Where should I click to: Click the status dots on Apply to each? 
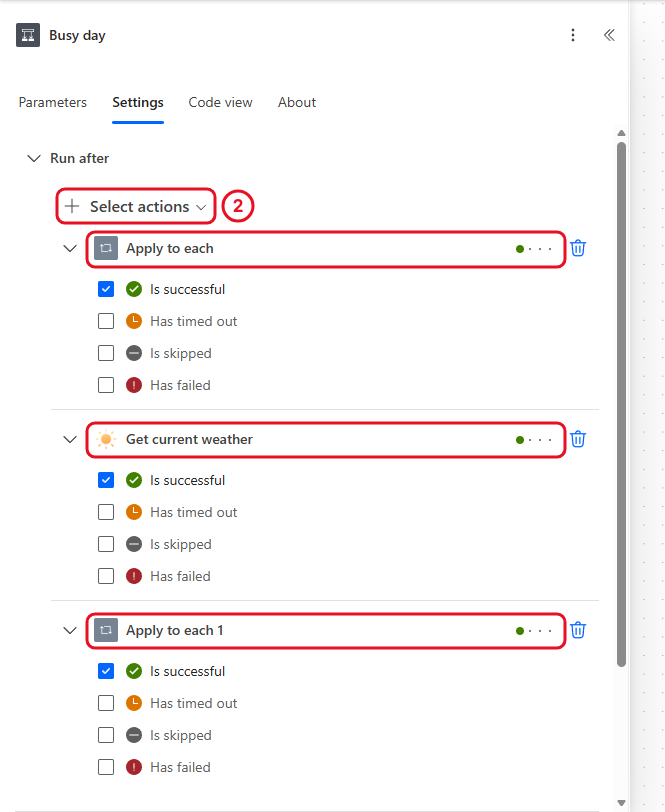click(534, 249)
